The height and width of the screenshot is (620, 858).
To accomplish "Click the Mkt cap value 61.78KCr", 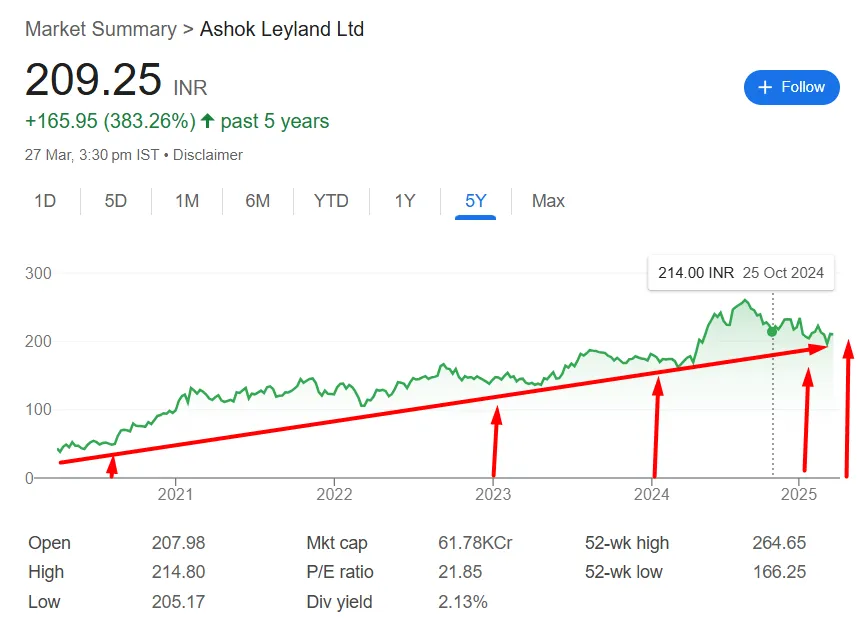I will click(475, 543).
